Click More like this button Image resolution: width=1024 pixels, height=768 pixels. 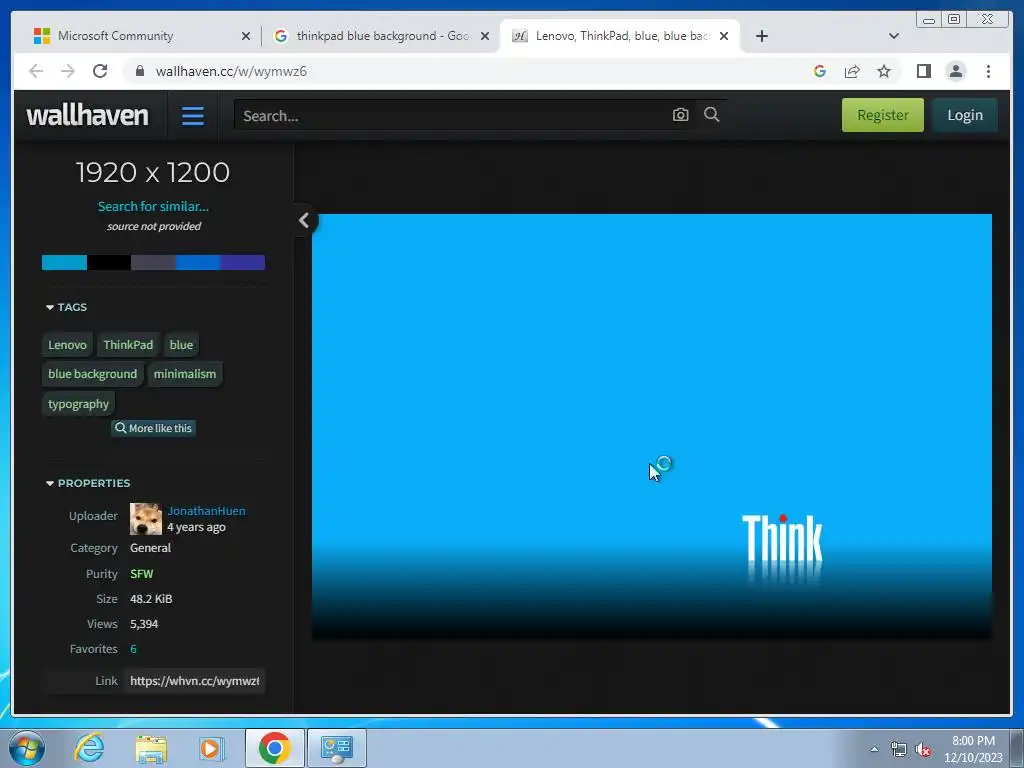tap(153, 428)
